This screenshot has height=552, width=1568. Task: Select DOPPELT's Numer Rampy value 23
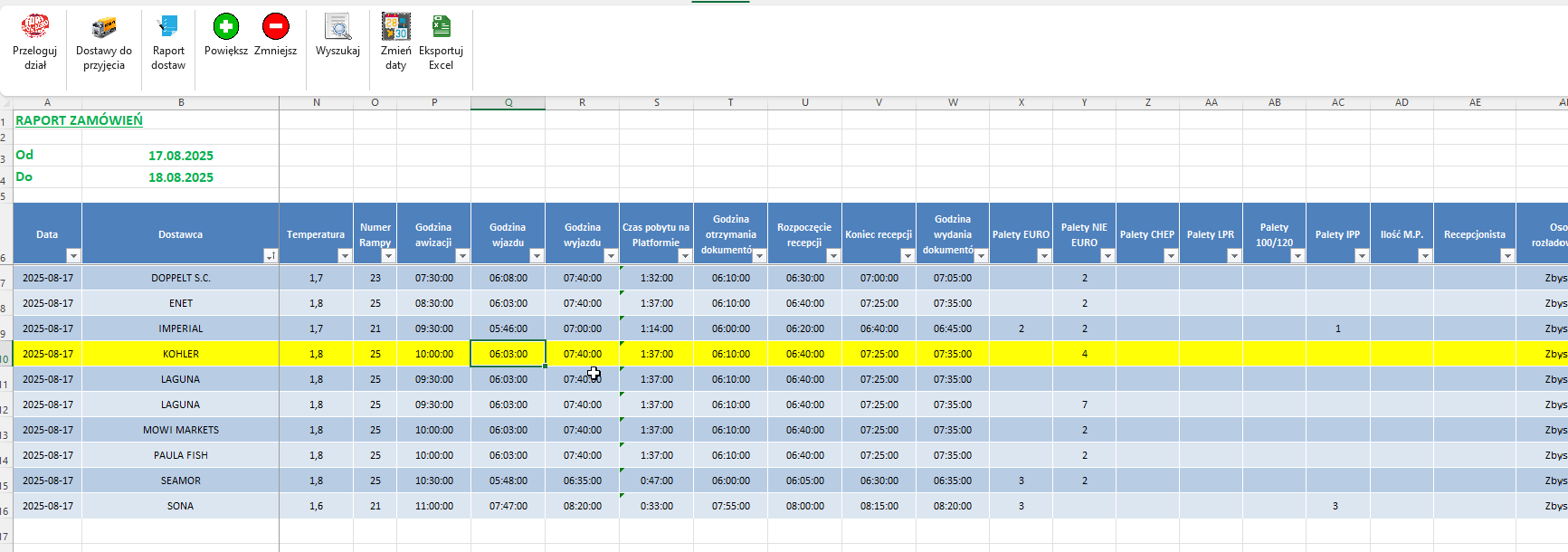coord(375,278)
